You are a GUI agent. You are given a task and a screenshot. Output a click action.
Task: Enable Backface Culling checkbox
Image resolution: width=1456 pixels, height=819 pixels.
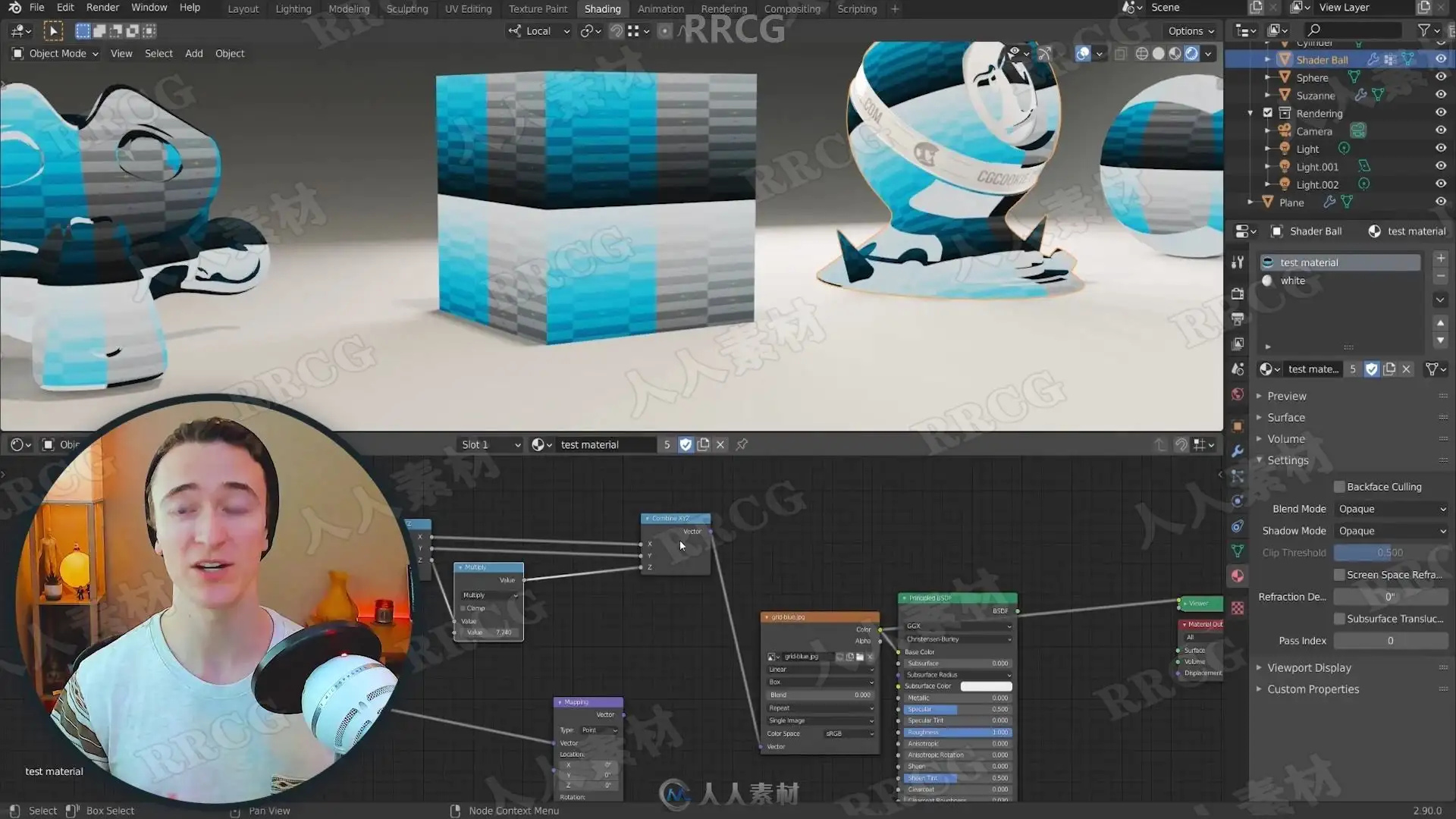1339,487
